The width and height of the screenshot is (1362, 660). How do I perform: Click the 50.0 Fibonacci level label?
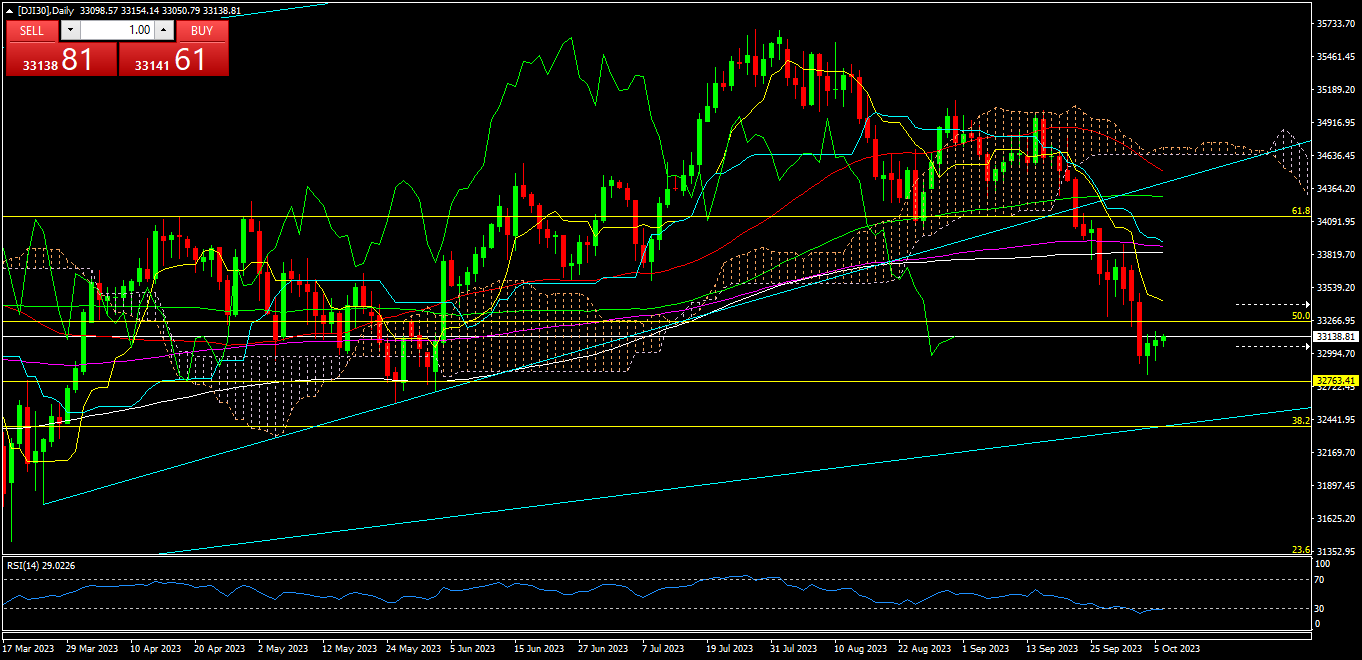click(x=1300, y=315)
